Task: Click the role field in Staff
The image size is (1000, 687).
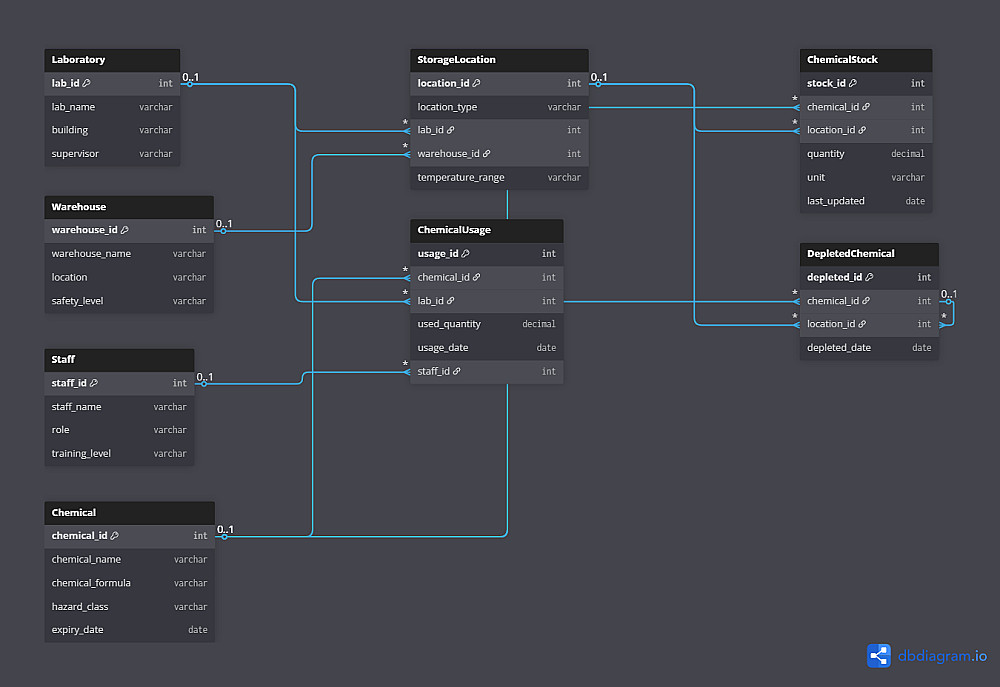Action: pos(119,430)
